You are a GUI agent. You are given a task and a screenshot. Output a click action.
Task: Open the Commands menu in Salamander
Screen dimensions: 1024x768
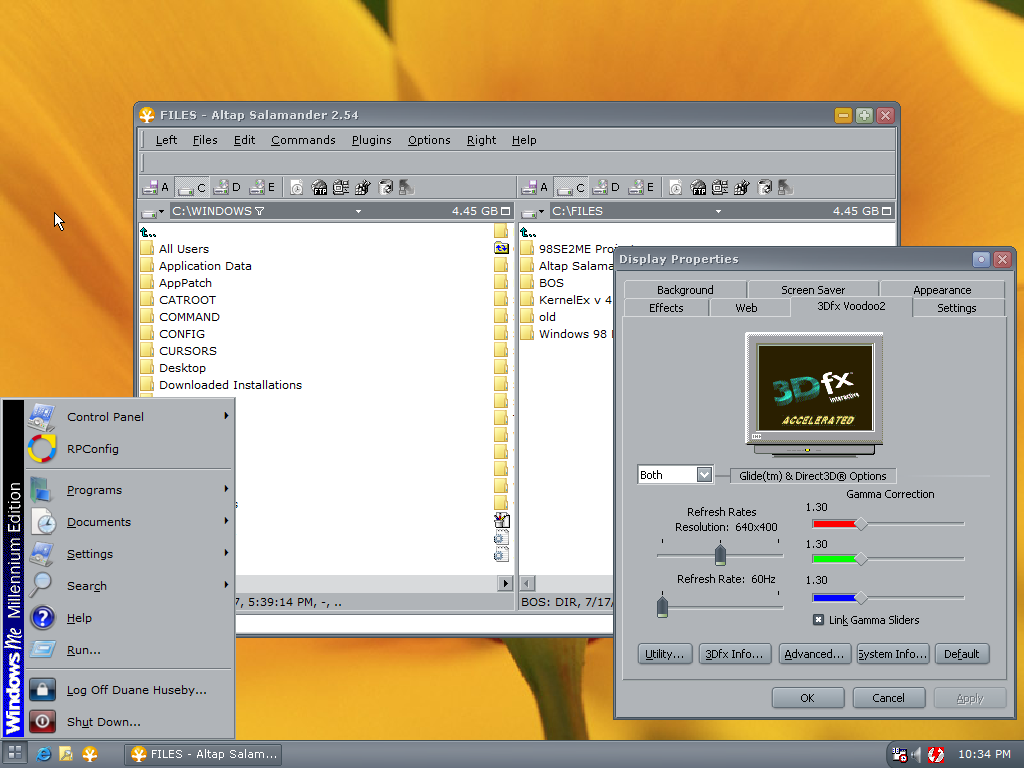(303, 140)
